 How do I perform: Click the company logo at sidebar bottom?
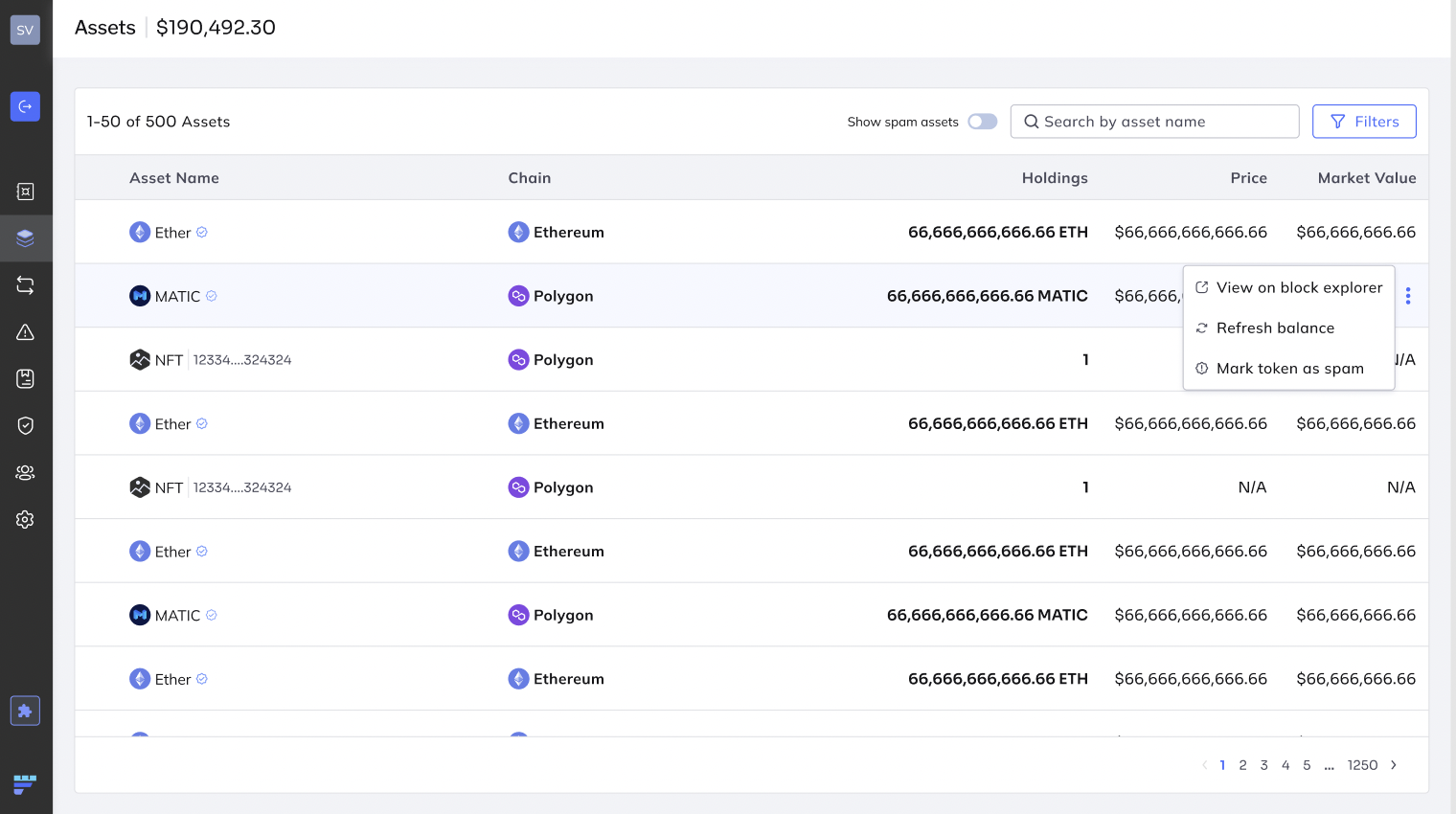(25, 784)
